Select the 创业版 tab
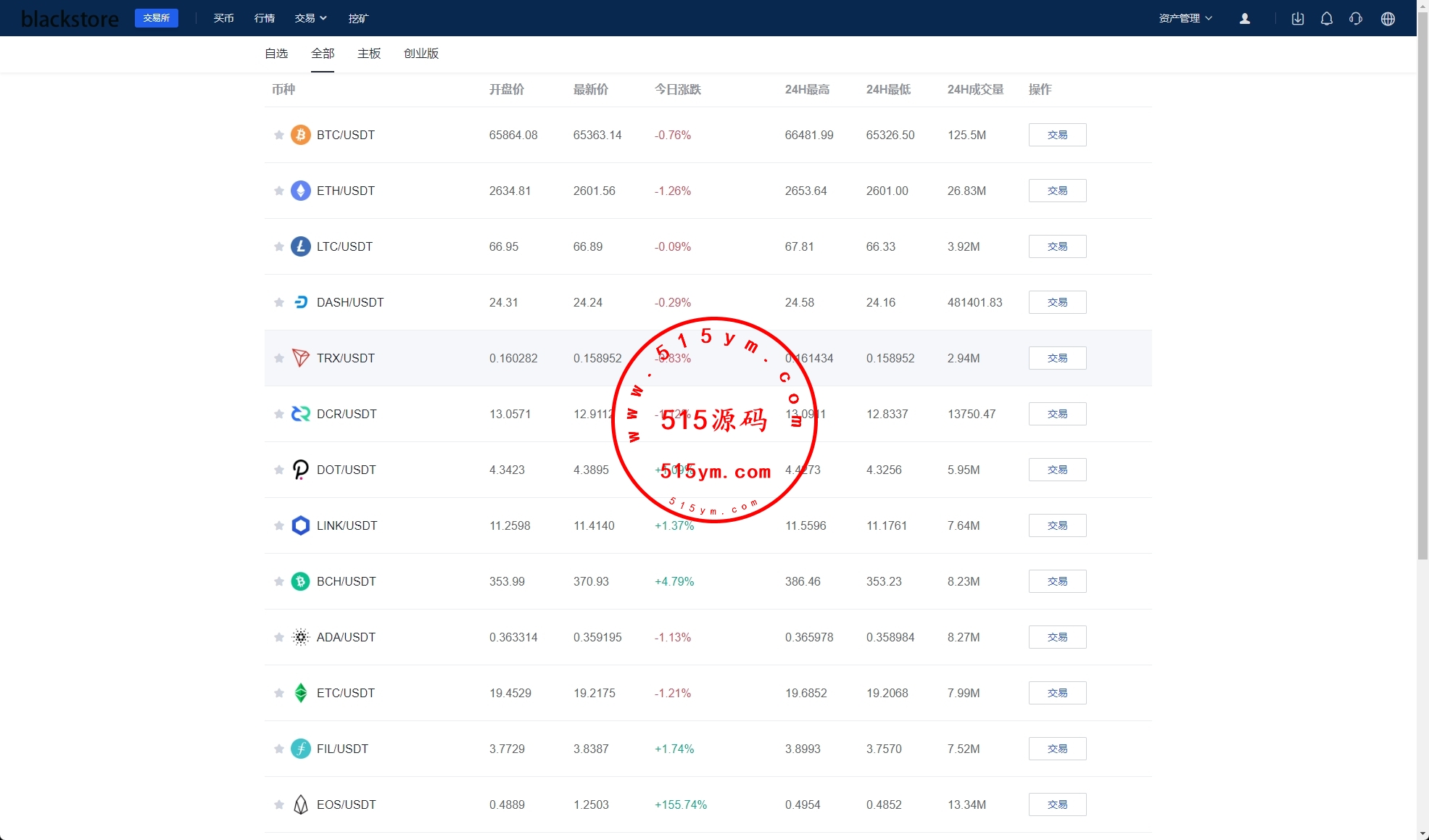Screen dimensions: 1429x840 coord(421,54)
